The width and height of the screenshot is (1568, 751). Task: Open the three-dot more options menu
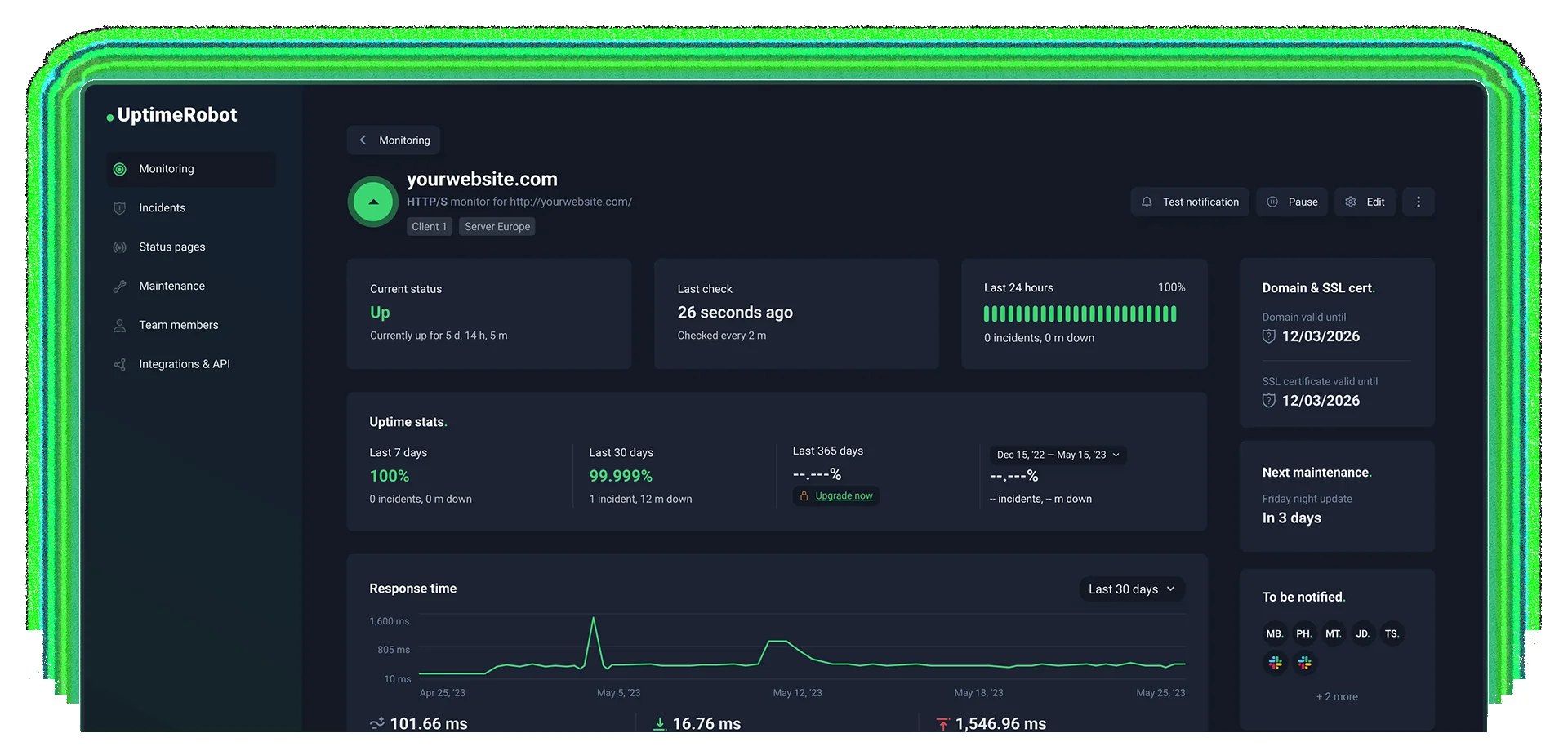pyautogui.click(x=1419, y=202)
